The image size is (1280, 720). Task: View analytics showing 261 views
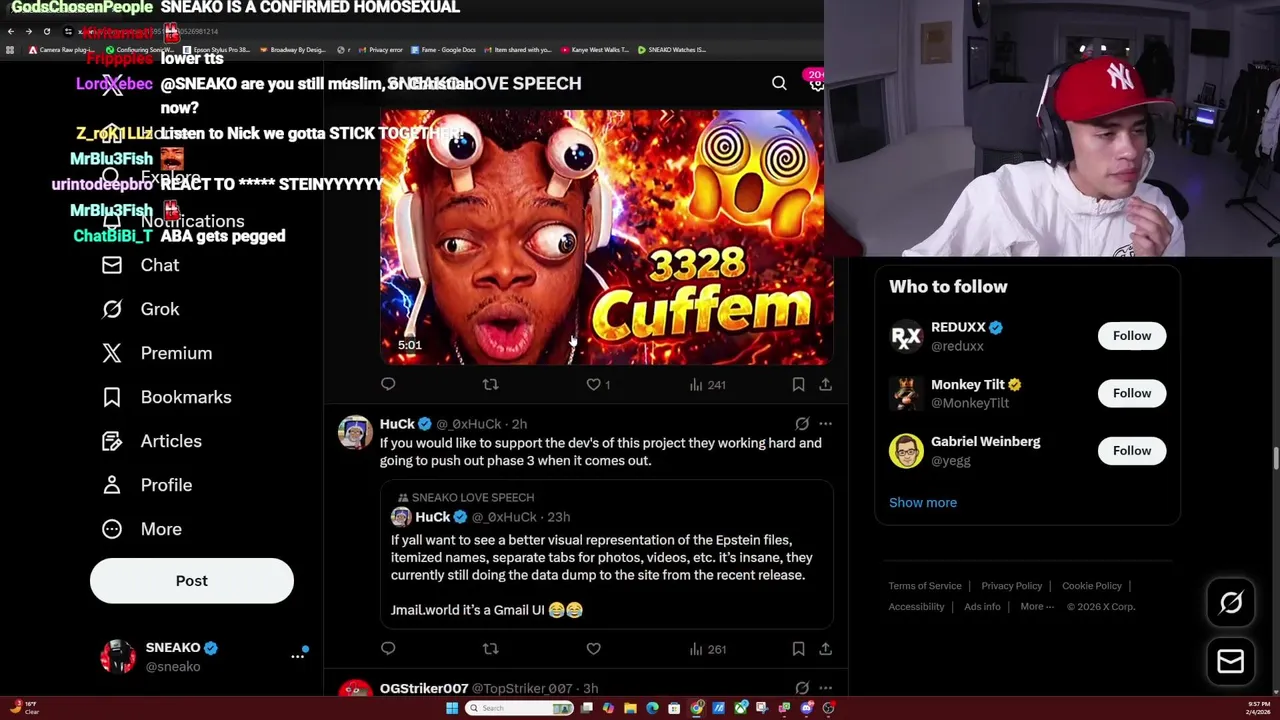tap(707, 649)
